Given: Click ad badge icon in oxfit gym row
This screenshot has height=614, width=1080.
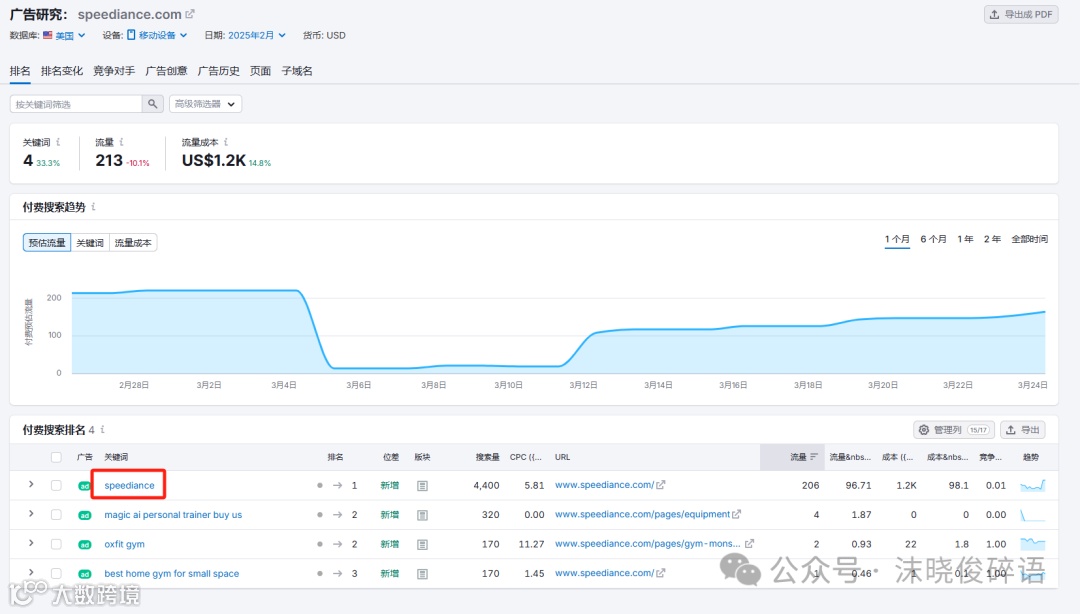Looking at the screenshot, I should click(85, 544).
